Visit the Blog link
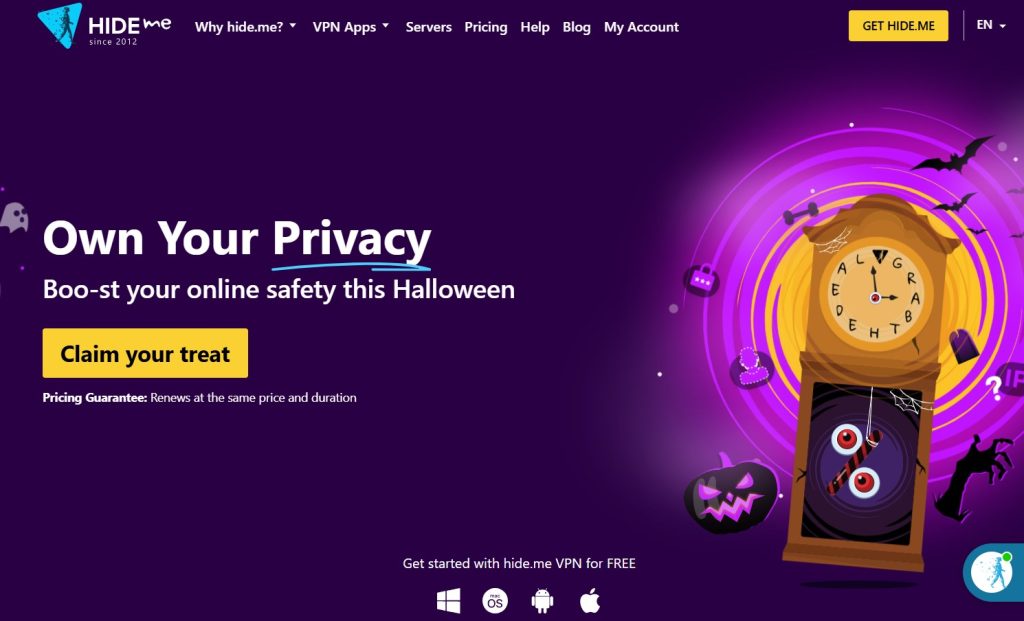The width and height of the screenshot is (1024, 621). pyautogui.click(x=577, y=27)
